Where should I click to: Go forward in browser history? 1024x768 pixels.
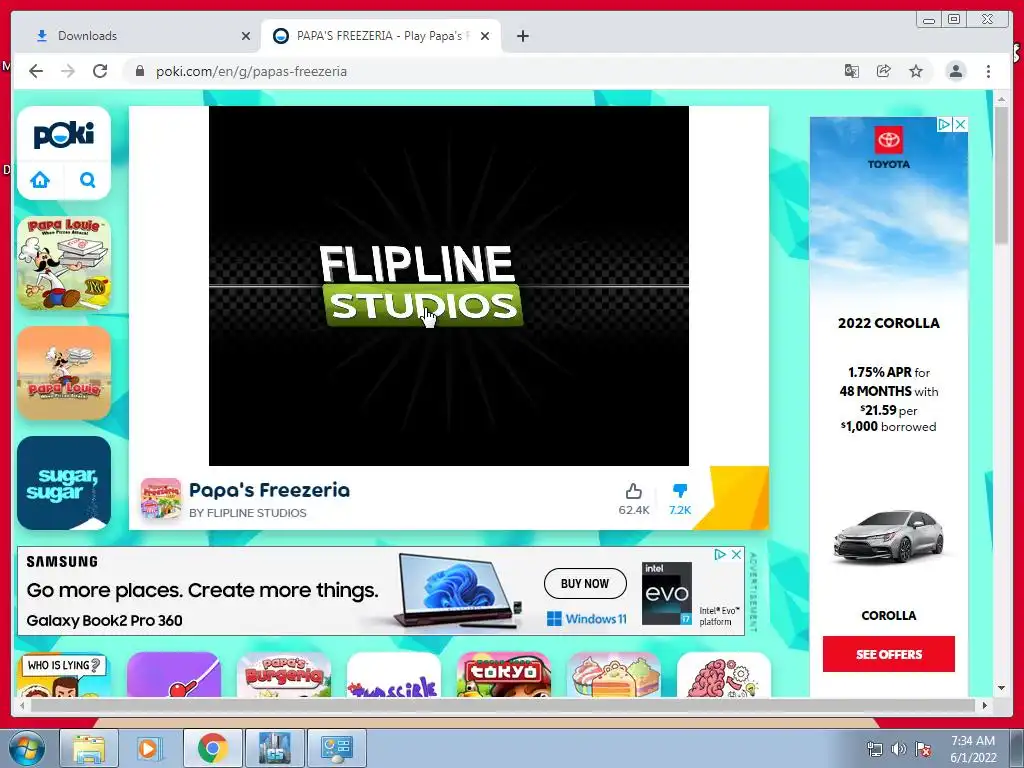click(x=68, y=71)
